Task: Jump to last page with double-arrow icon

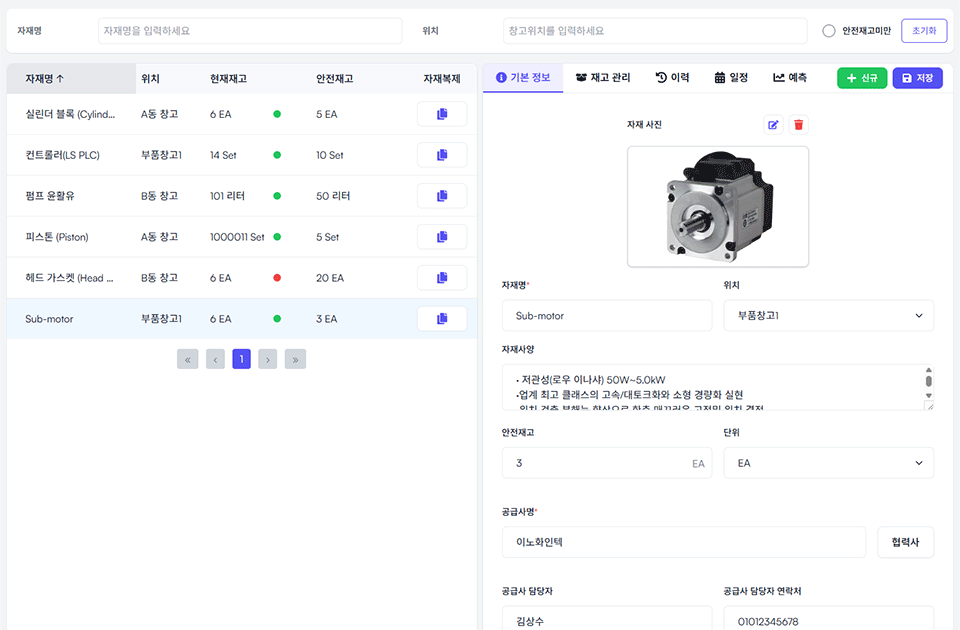Action: point(295,358)
